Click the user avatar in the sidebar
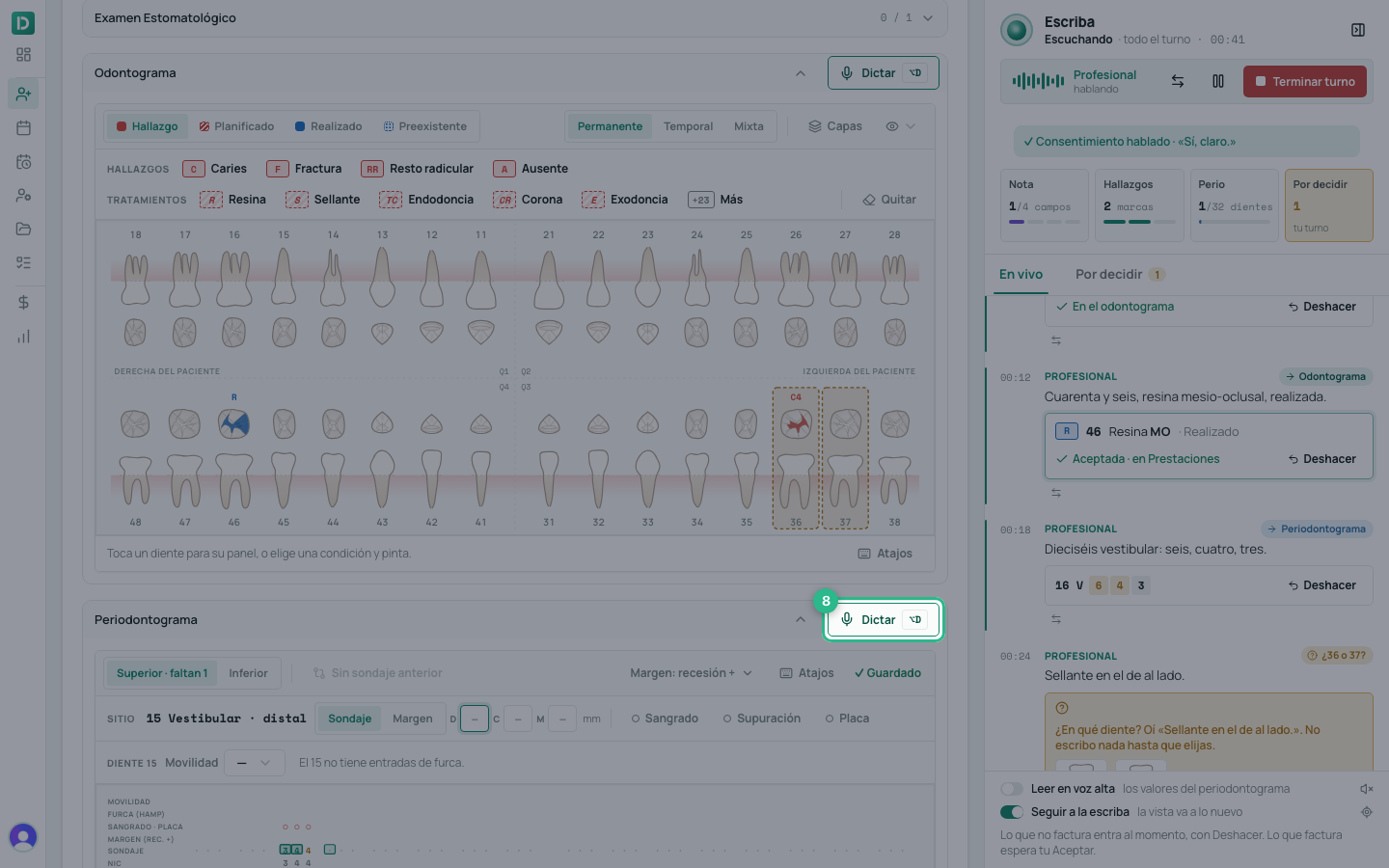The height and width of the screenshot is (868, 1389). pos(23,836)
